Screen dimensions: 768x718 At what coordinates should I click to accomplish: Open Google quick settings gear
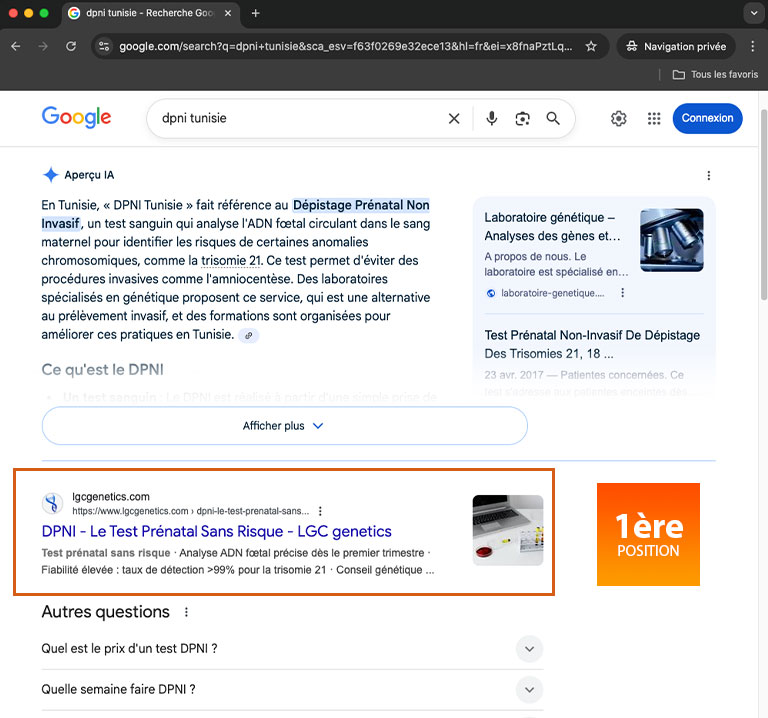(x=619, y=119)
